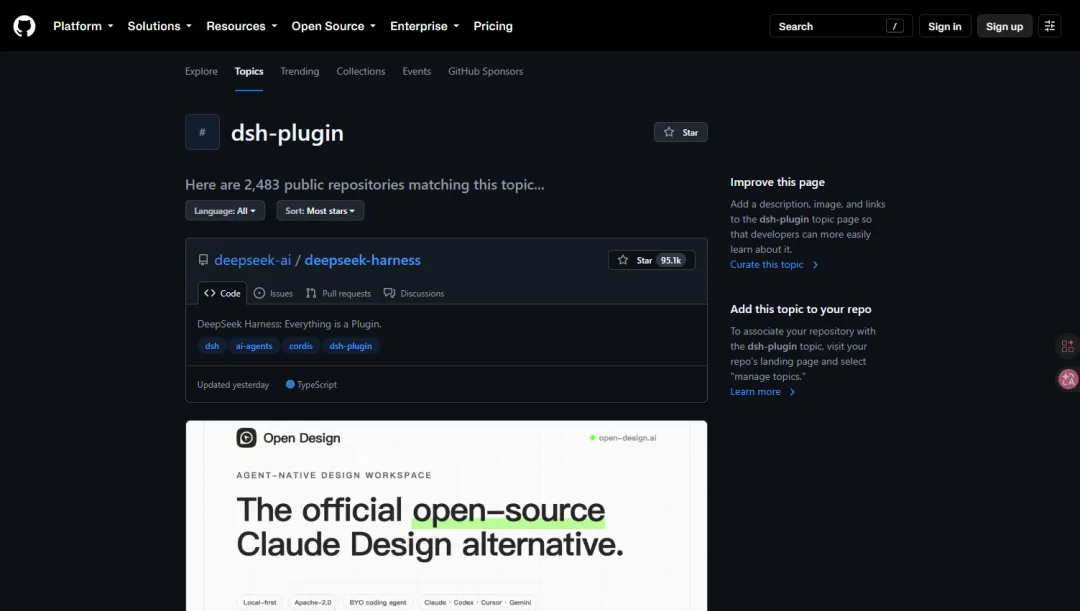Click the Apache-2.0 pill in preview
This screenshot has height=611, width=1080.
point(313,602)
